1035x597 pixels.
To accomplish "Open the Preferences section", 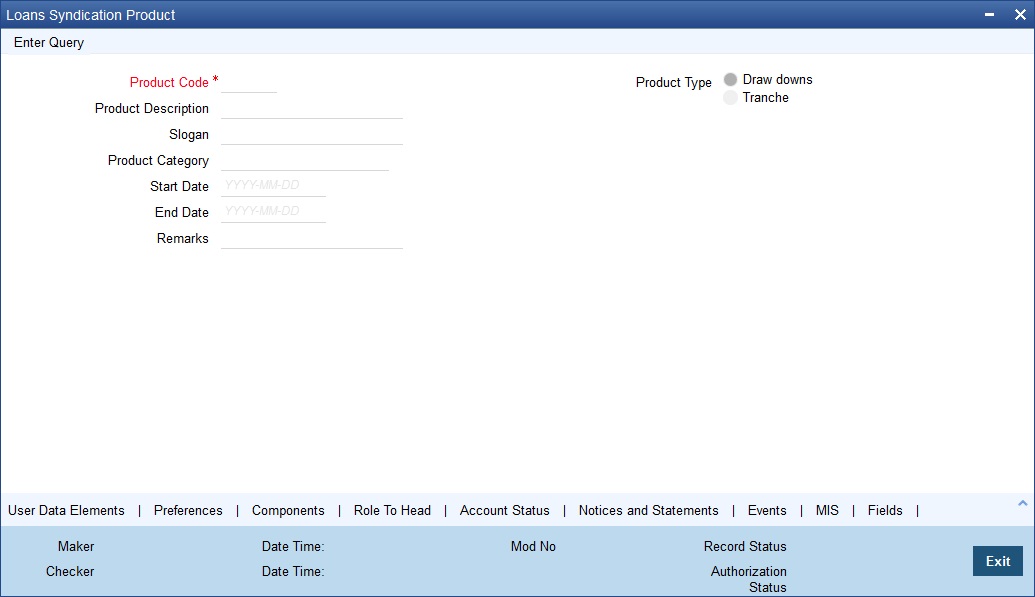I will tap(188, 510).
